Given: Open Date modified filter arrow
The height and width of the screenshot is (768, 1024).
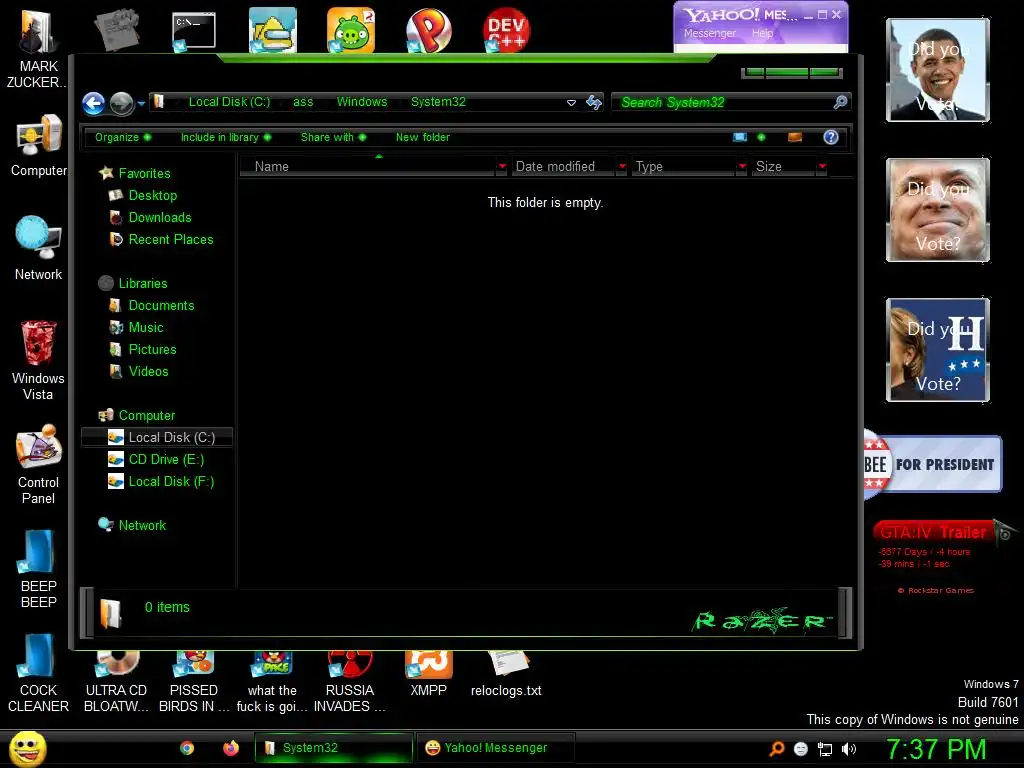Looking at the screenshot, I should click(x=622, y=167).
